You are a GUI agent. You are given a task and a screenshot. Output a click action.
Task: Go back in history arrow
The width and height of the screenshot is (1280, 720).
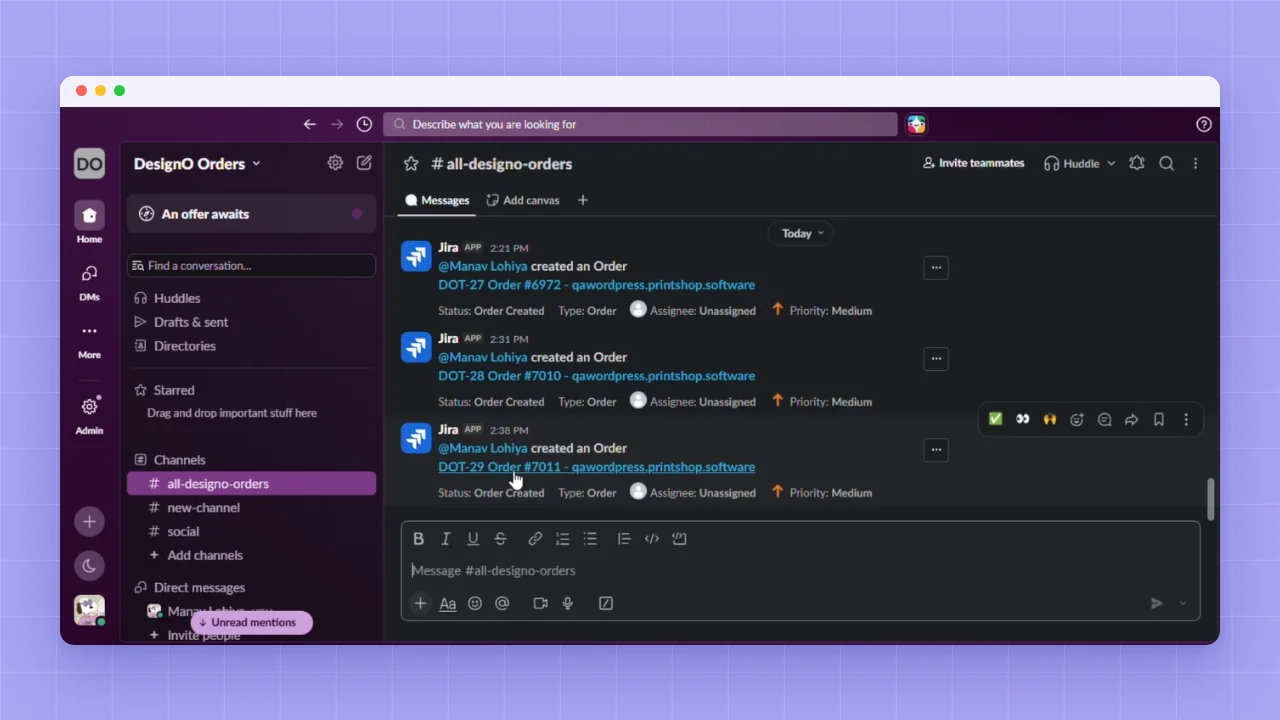(x=309, y=124)
